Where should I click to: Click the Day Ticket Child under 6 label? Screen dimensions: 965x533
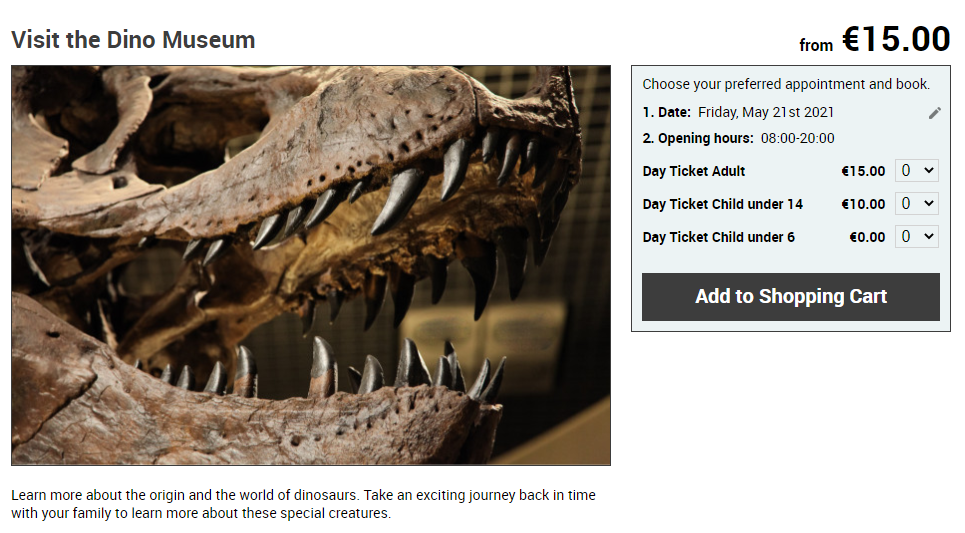(718, 237)
